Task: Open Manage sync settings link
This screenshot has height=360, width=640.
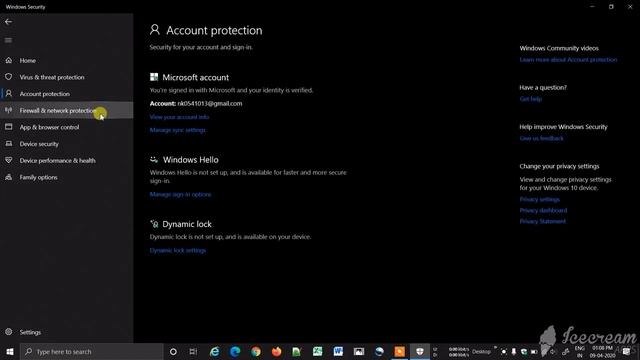Action: 178,130
